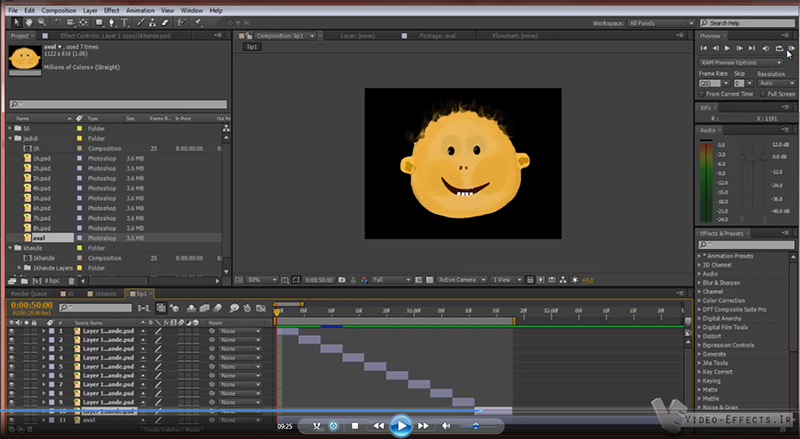Expand layer 4 properties triangle
800x439 pixels.
coord(43,358)
